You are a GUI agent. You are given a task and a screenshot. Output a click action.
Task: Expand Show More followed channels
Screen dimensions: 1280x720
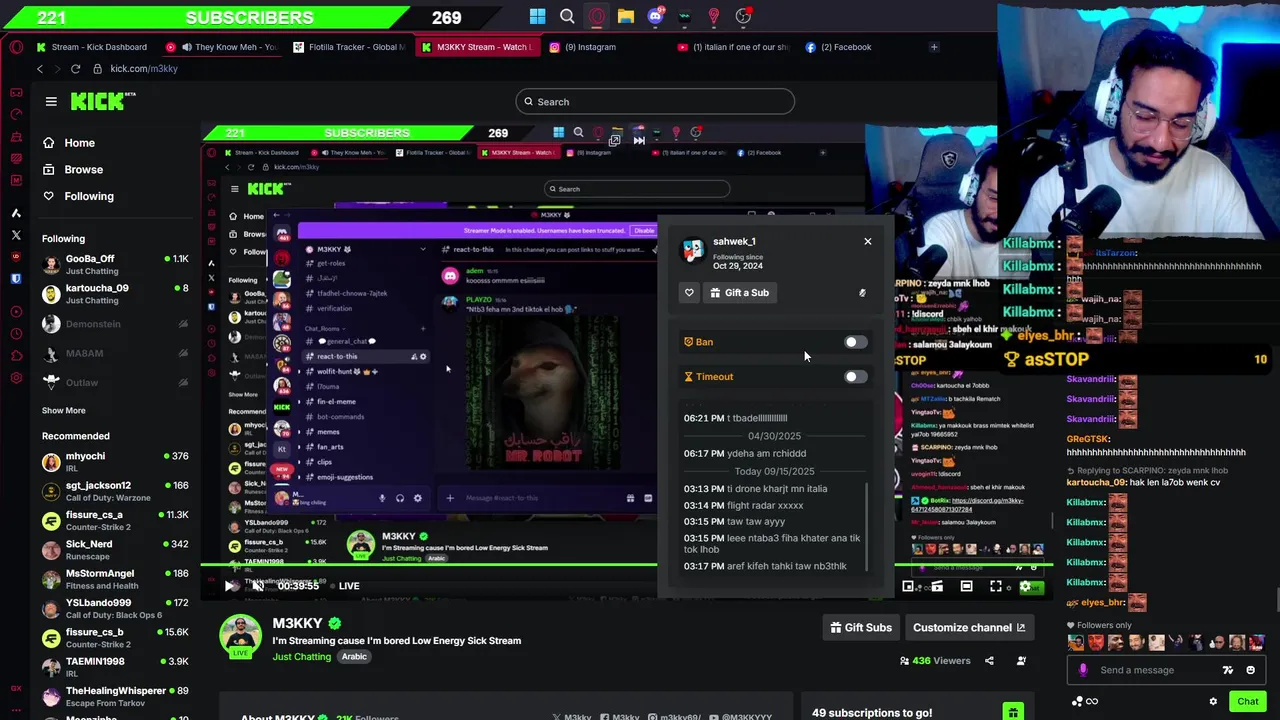63,410
